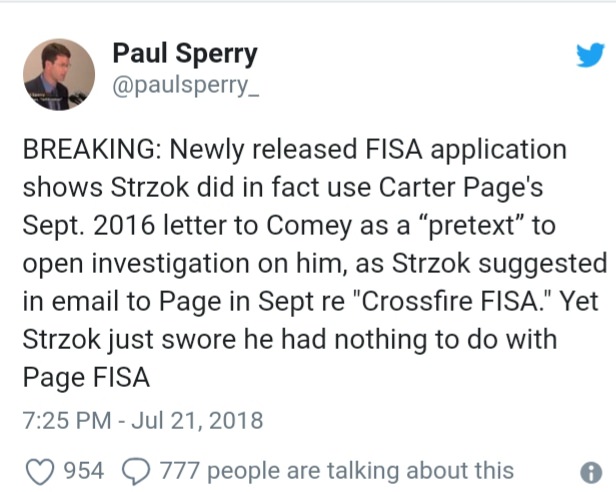
Task: Click the info circle icon
Action: click(591, 472)
